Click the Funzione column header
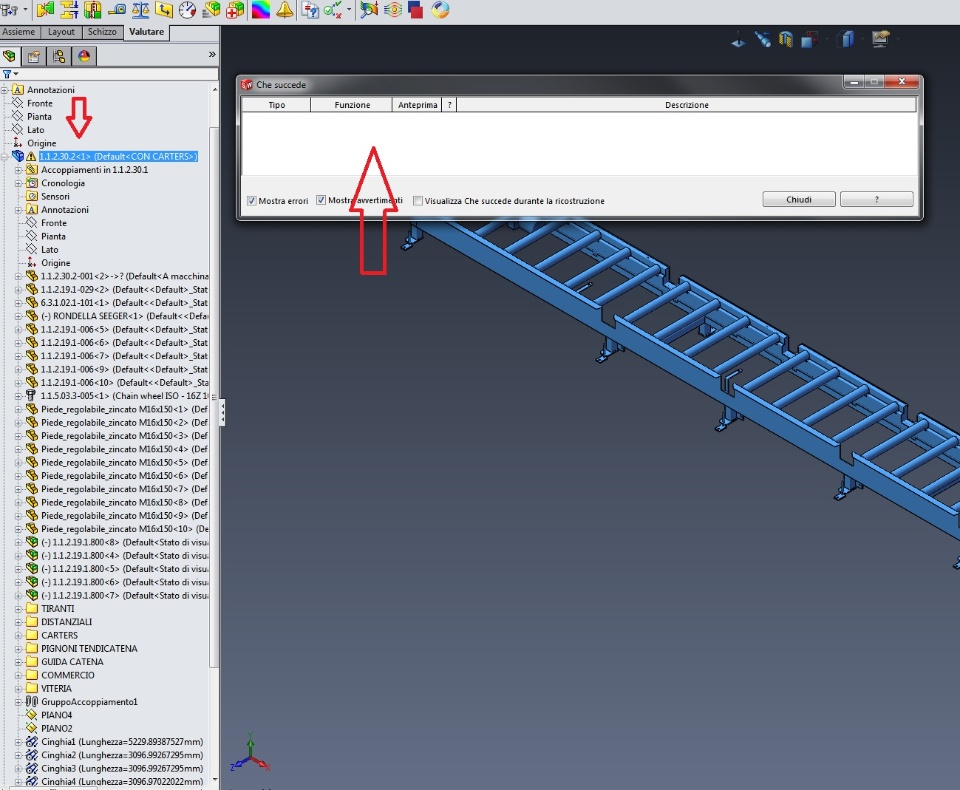 tap(352, 105)
